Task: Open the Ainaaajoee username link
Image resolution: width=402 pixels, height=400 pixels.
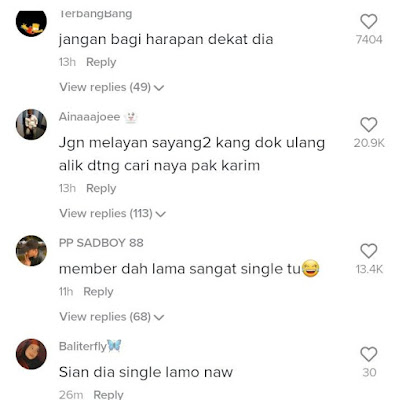Action: [x=89, y=117]
